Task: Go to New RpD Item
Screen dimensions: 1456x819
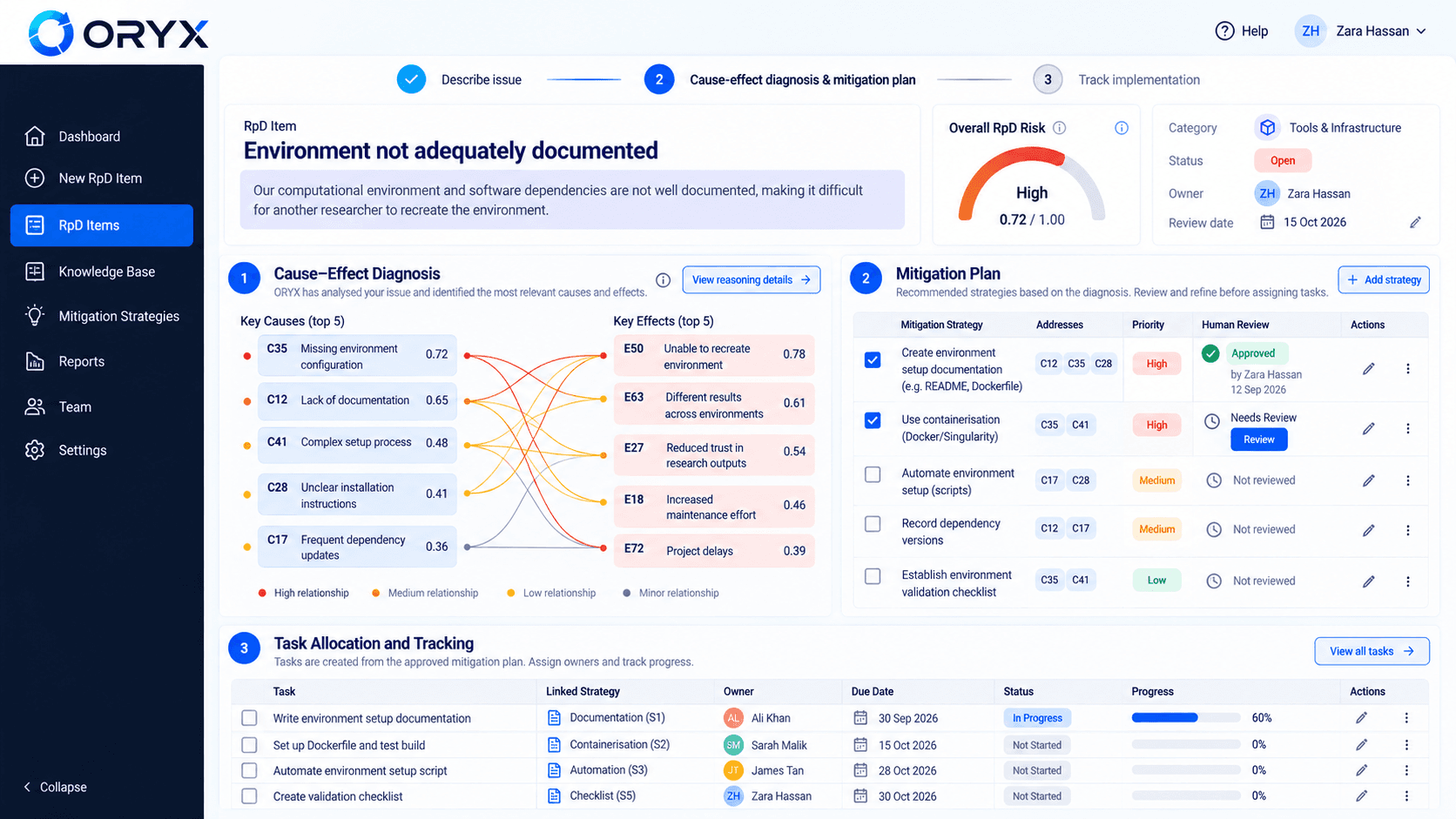Action: [102, 178]
